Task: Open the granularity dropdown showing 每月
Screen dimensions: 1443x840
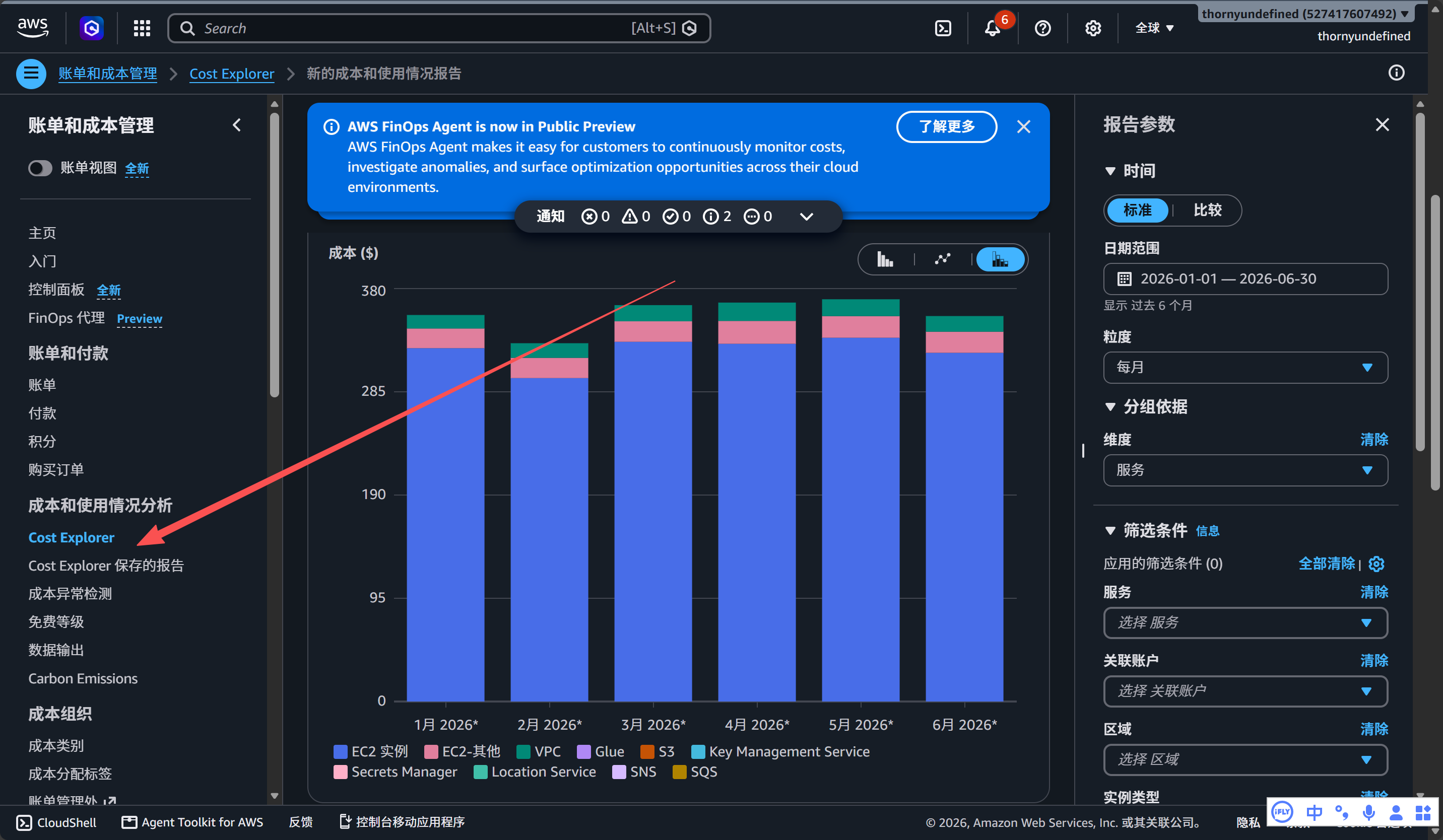Action: [1245, 367]
